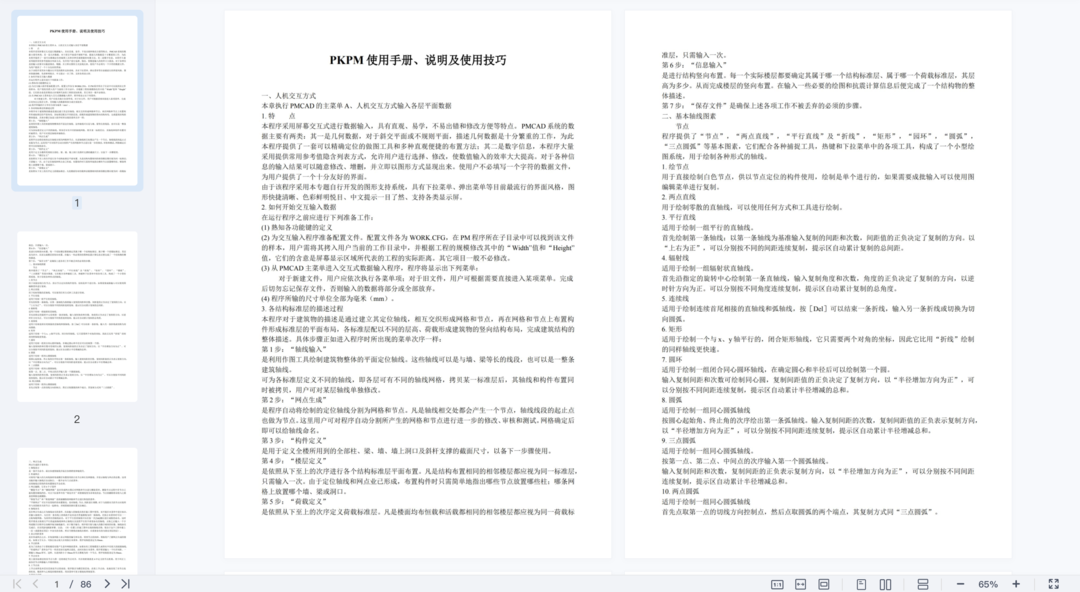Click the heading '7. 圆环'
The width and height of the screenshot is (1080, 592).
pyautogui.click(x=672, y=360)
